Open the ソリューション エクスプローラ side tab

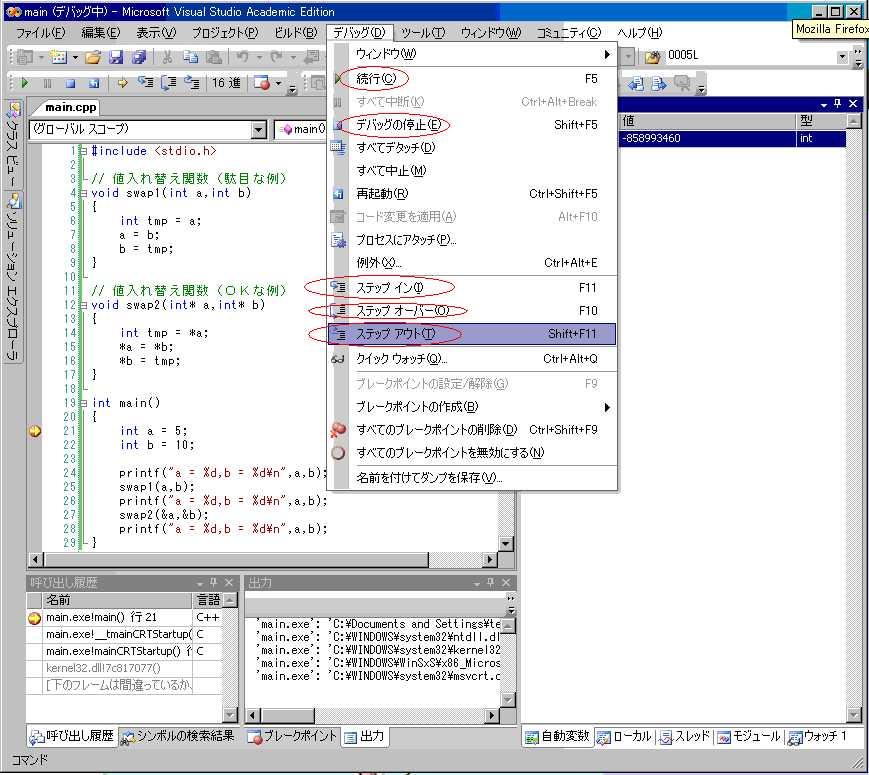coord(13,276)
